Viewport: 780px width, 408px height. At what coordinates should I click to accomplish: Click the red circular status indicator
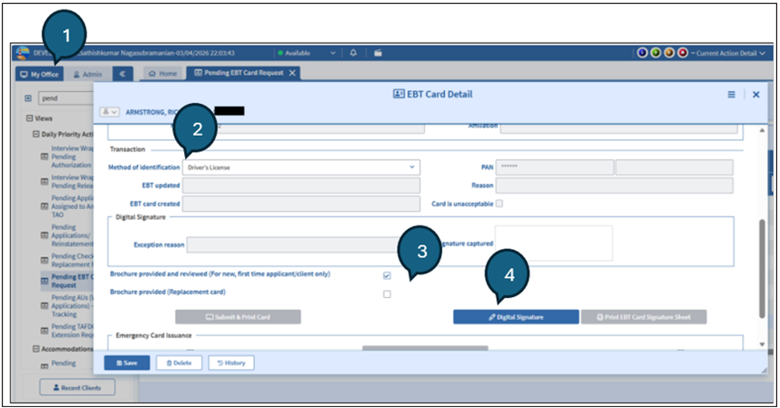pyautogui.click(x=682, y=53)
